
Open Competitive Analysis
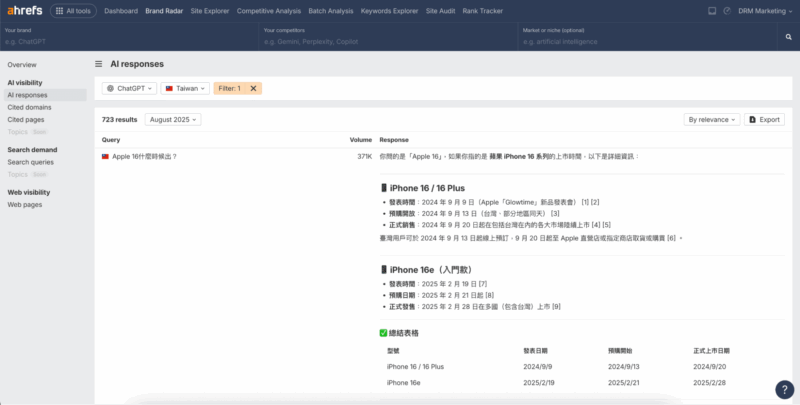268,11
